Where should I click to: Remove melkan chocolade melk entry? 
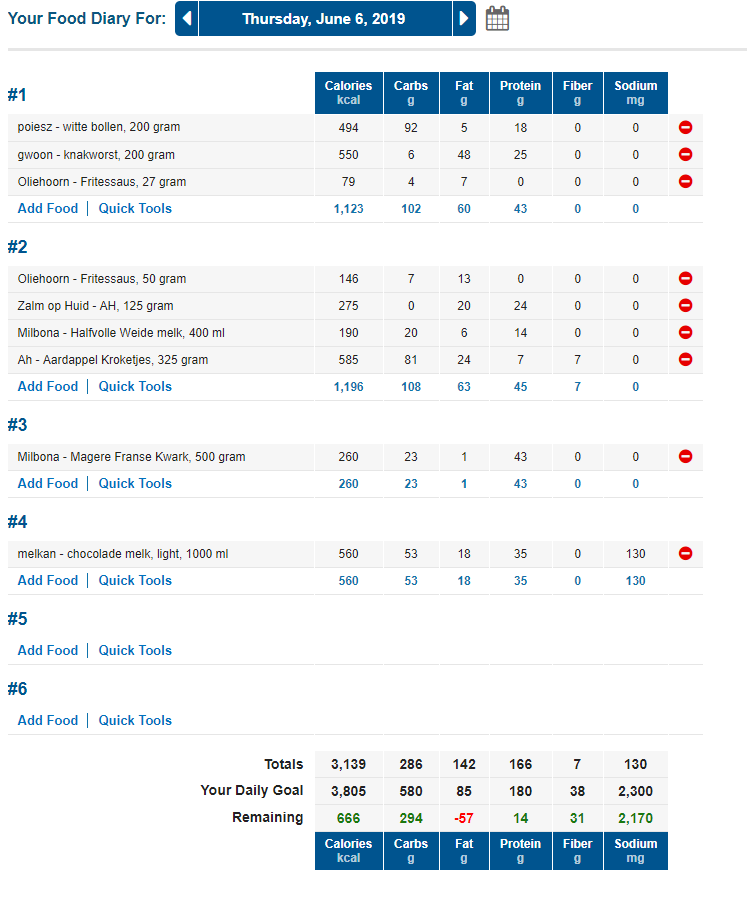click(685, 554)
